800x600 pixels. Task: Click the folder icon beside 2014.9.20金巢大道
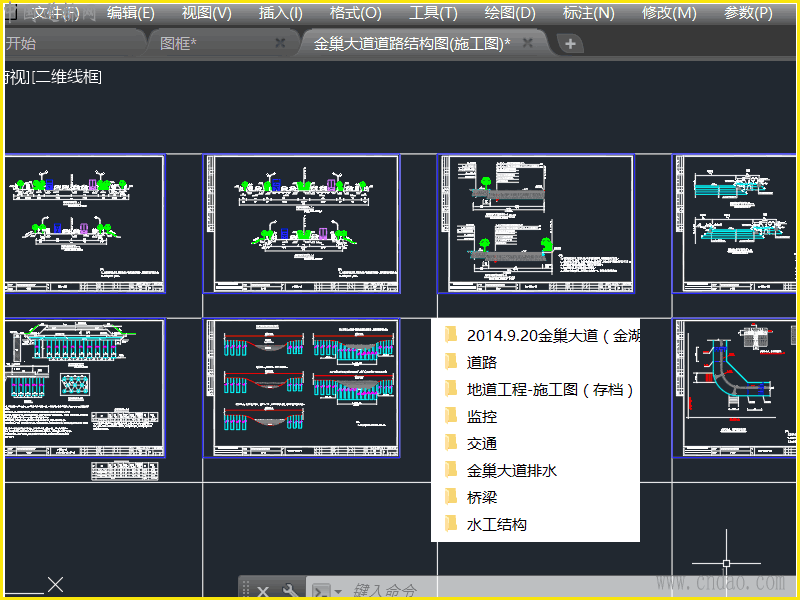451,335
